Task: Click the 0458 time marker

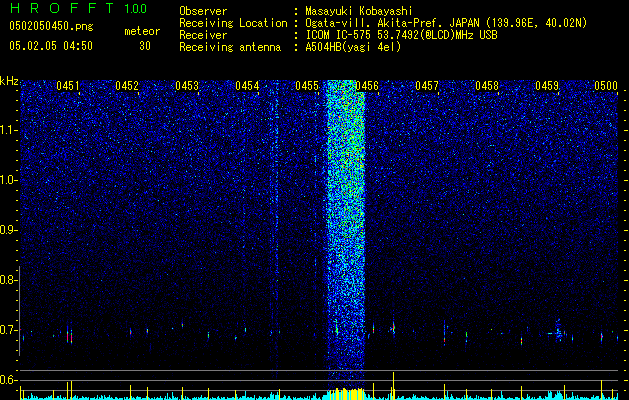Action: coord(487,86)
